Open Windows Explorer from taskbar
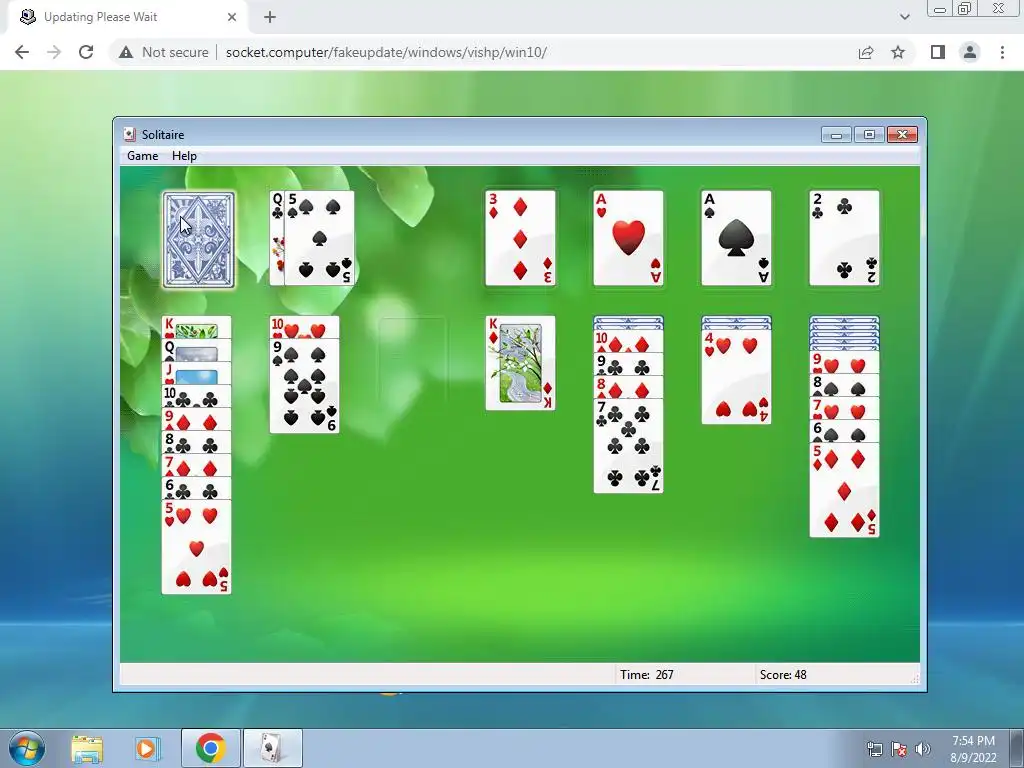Screen dimensions: 1024x768 87,748
